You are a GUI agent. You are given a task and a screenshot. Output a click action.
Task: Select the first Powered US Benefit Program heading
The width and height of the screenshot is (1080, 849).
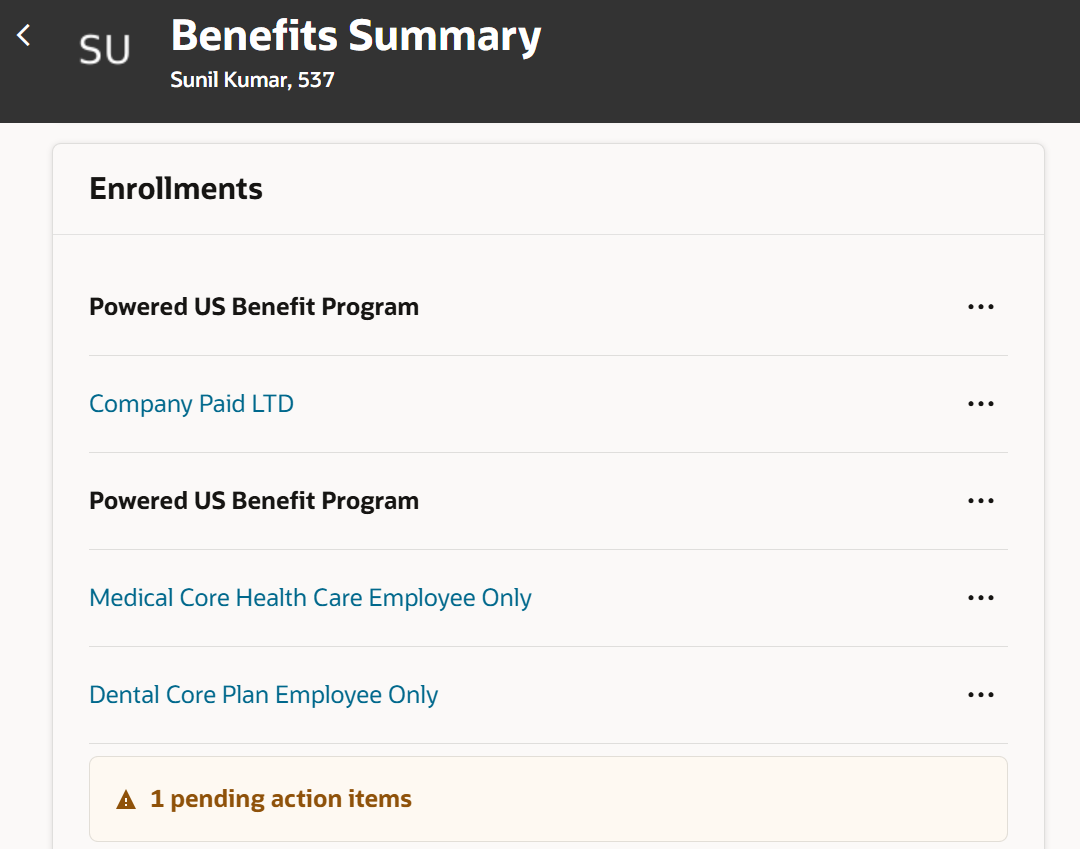[254, 306]
